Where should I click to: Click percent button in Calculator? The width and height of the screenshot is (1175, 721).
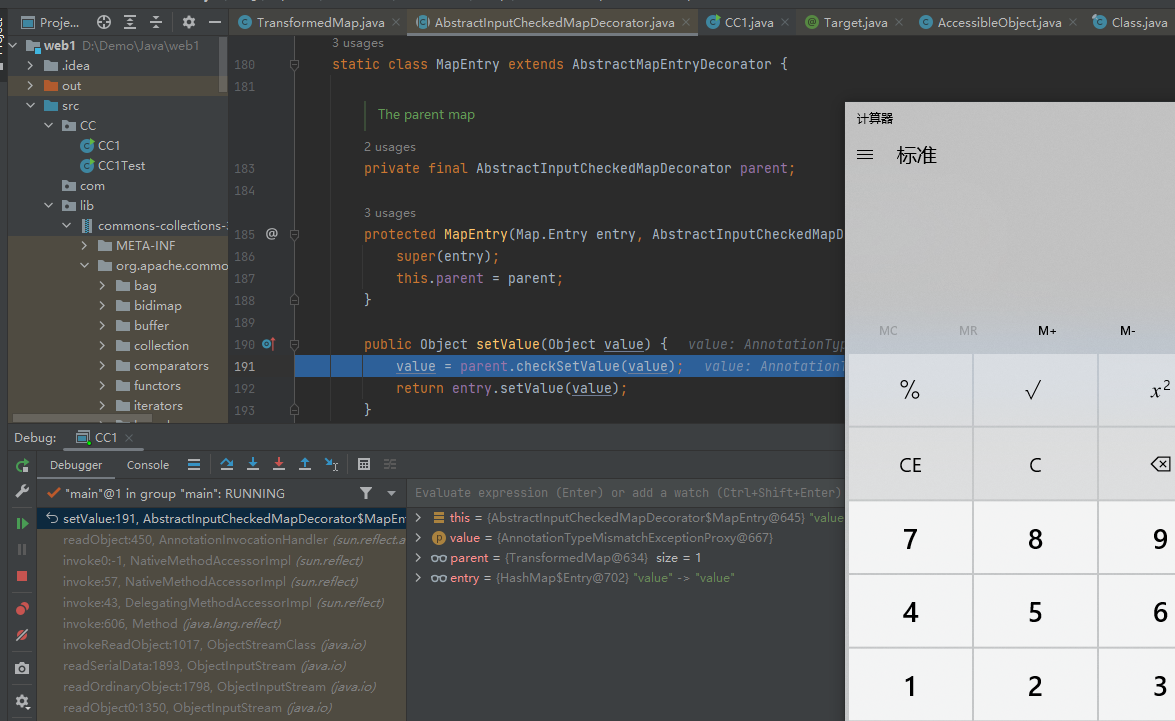910,390
